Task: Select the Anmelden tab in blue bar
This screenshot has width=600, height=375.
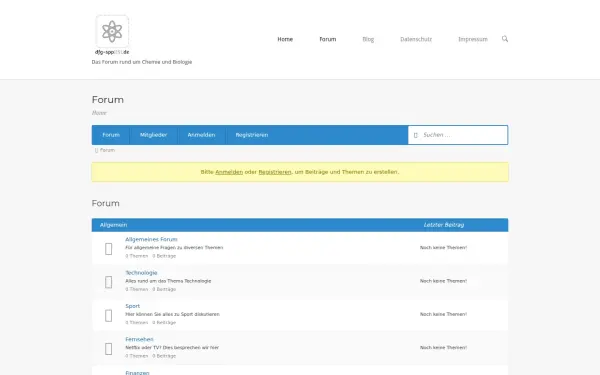Action: (x=201, y=135)
